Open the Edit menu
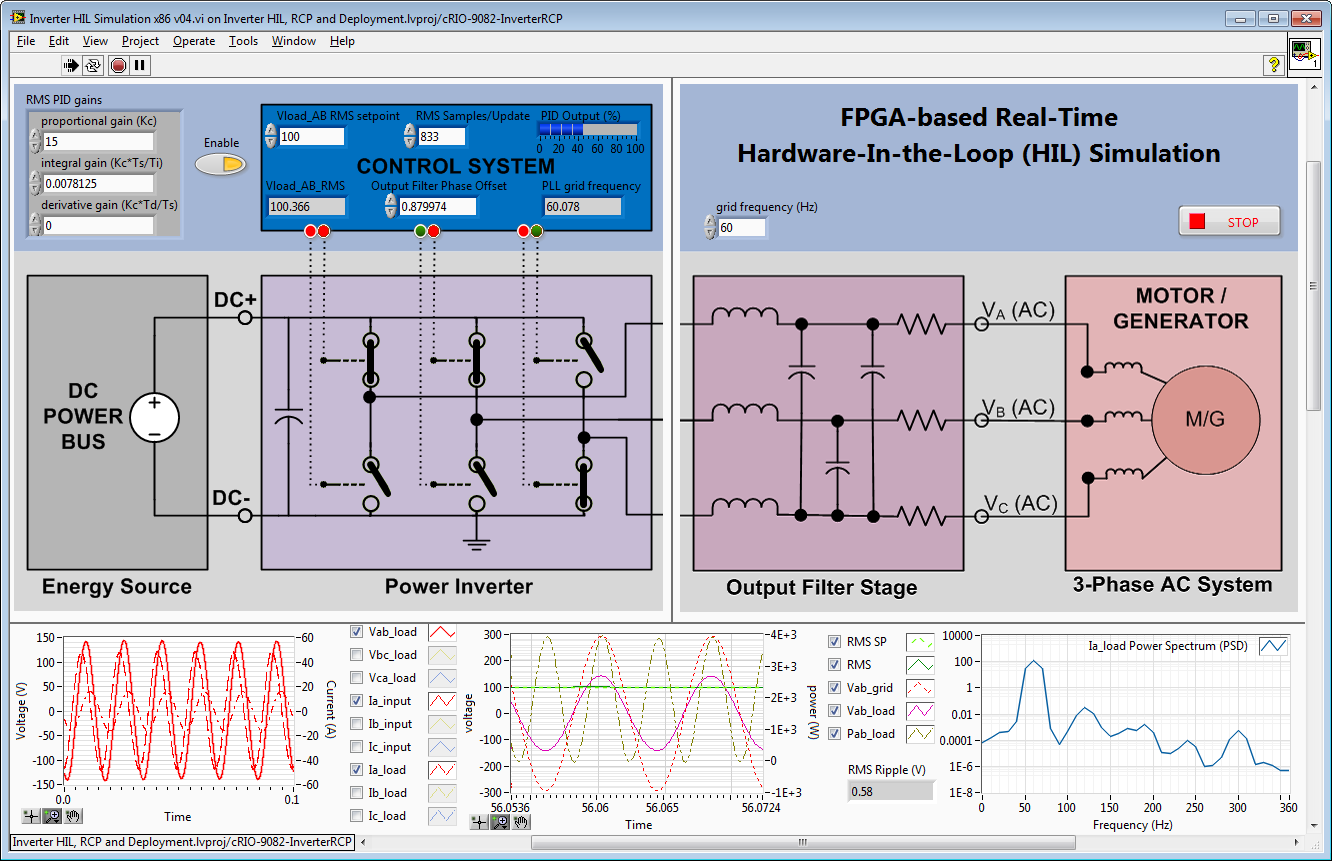 [x=59, y=41]
